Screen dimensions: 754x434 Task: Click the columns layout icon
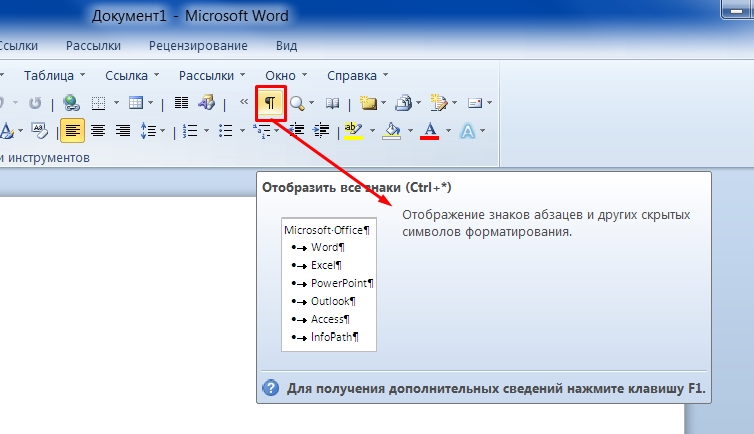click(181, 102)
